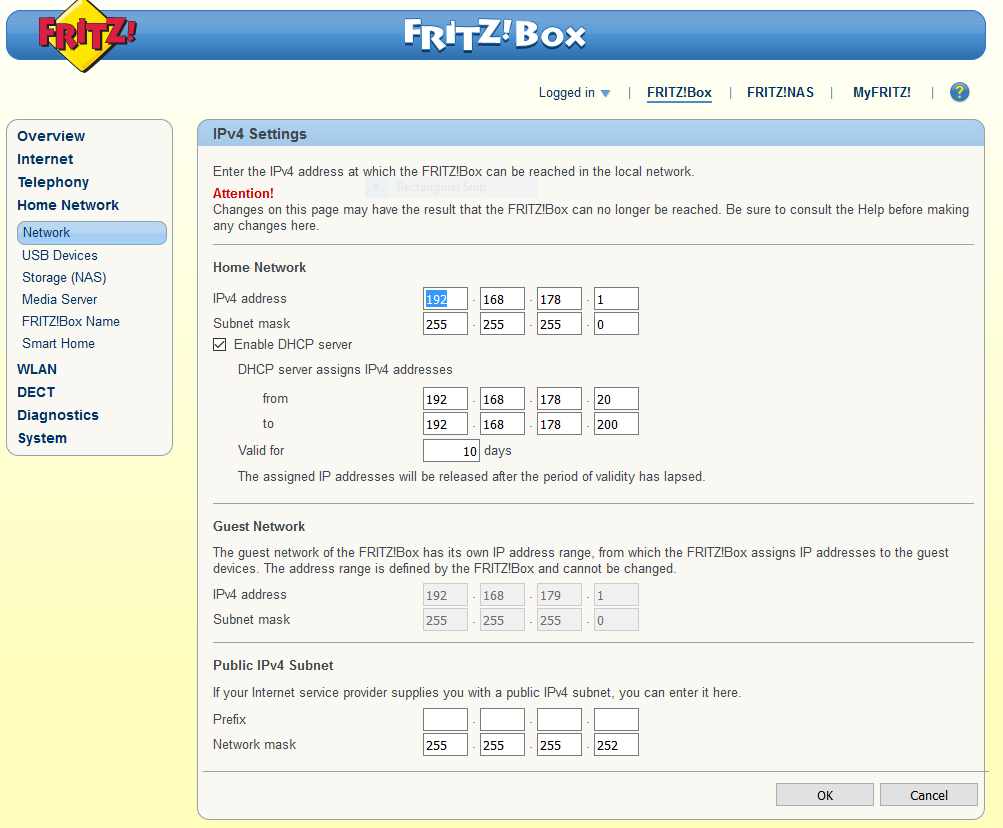Viewport: 1003px width, 828px height.
Task: Expand the WLAN menu section
Action: pos(37,369)
